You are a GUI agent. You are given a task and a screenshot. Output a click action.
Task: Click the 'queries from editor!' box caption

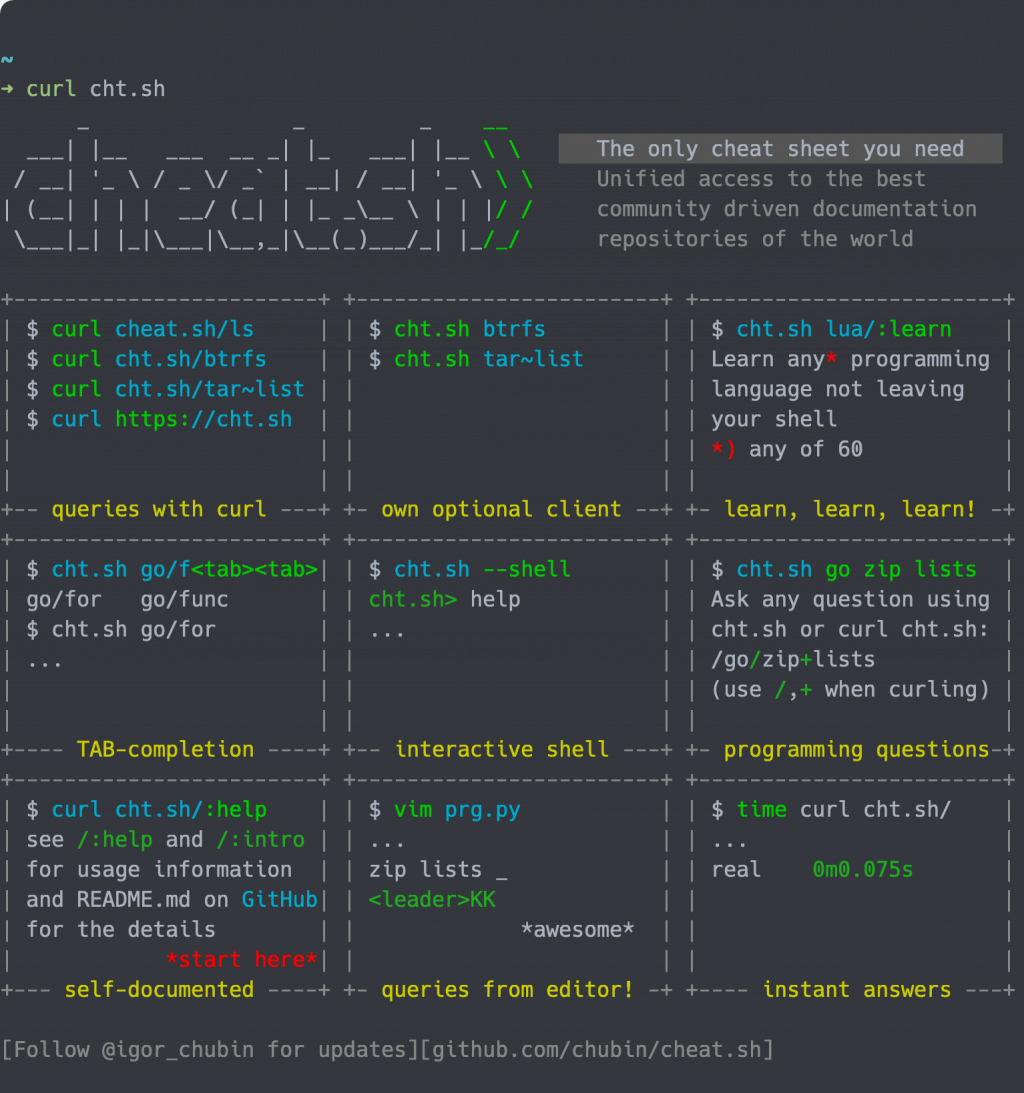tap(507, 989)
